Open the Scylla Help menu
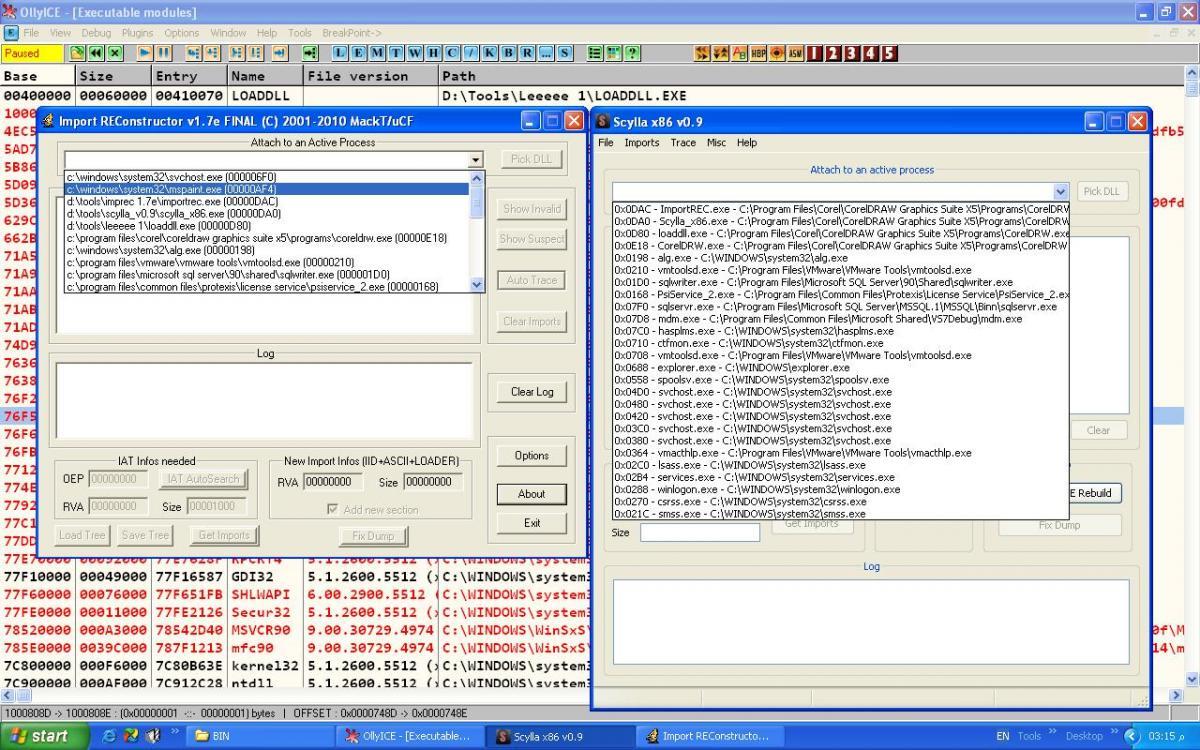 click(x=747, y=143)
